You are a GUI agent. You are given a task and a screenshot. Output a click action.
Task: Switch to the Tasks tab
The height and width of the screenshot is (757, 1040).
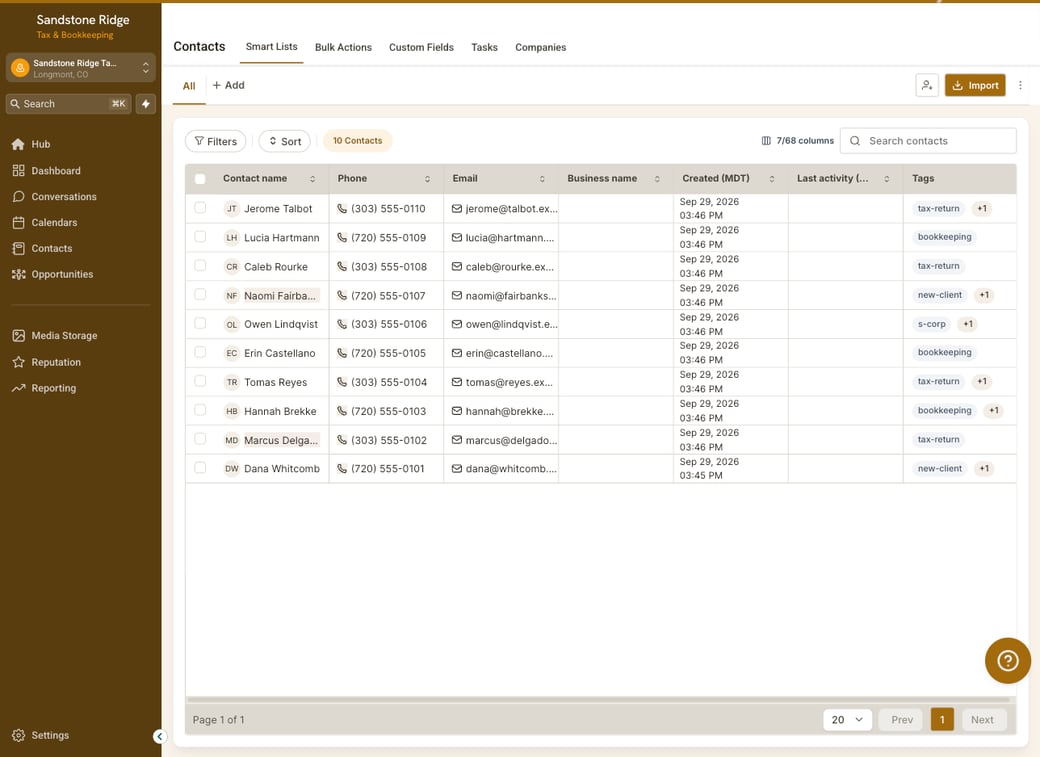click(x=484, y=47)
